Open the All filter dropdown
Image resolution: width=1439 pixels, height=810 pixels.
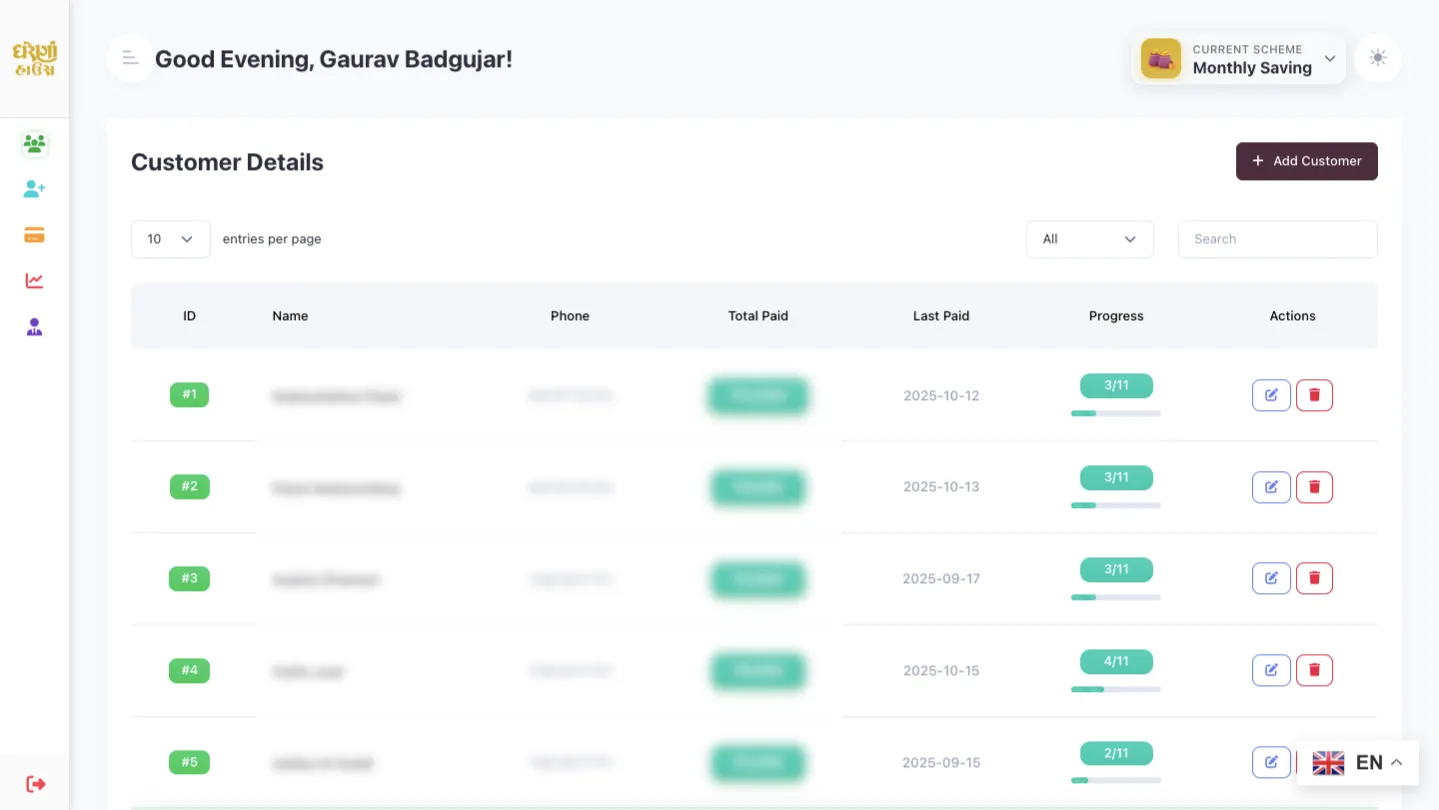tap(1089, 239)
